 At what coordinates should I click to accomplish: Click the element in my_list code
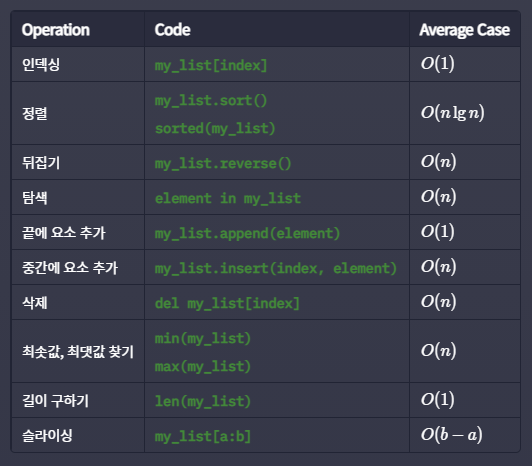point(228,199)
